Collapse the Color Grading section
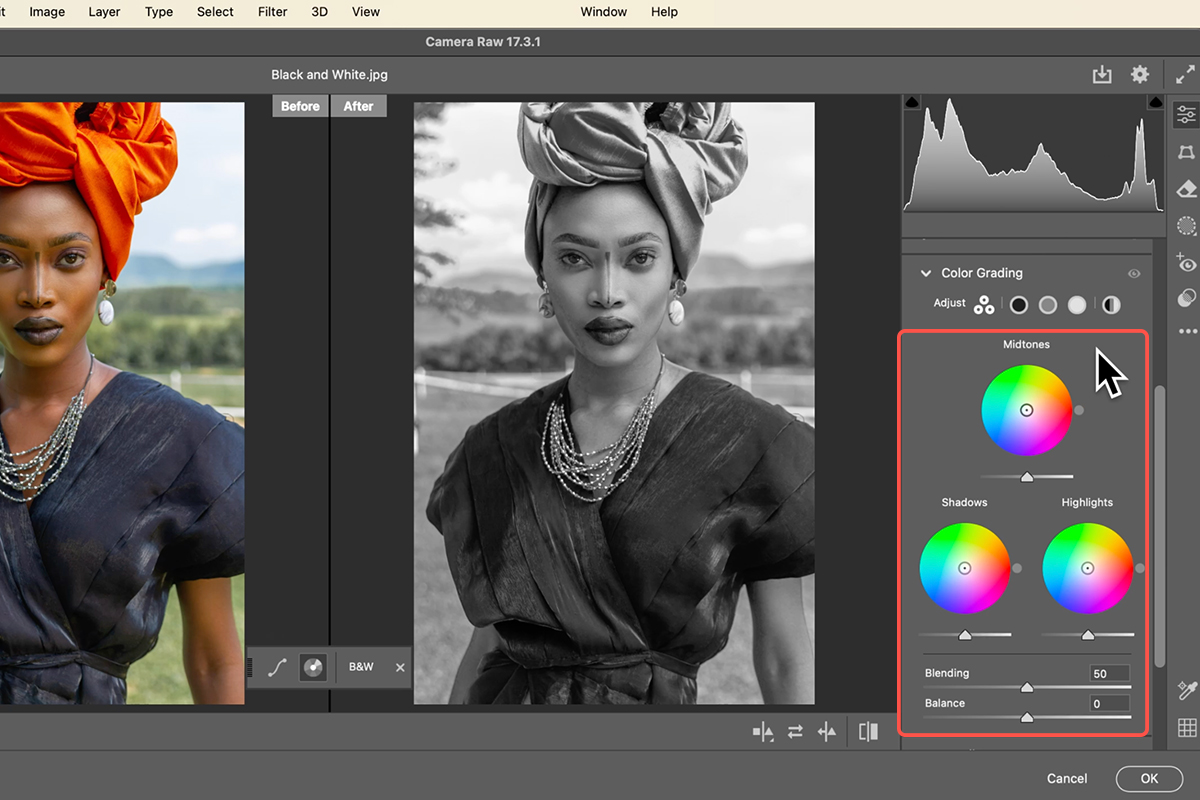 [x=924, y=273]
